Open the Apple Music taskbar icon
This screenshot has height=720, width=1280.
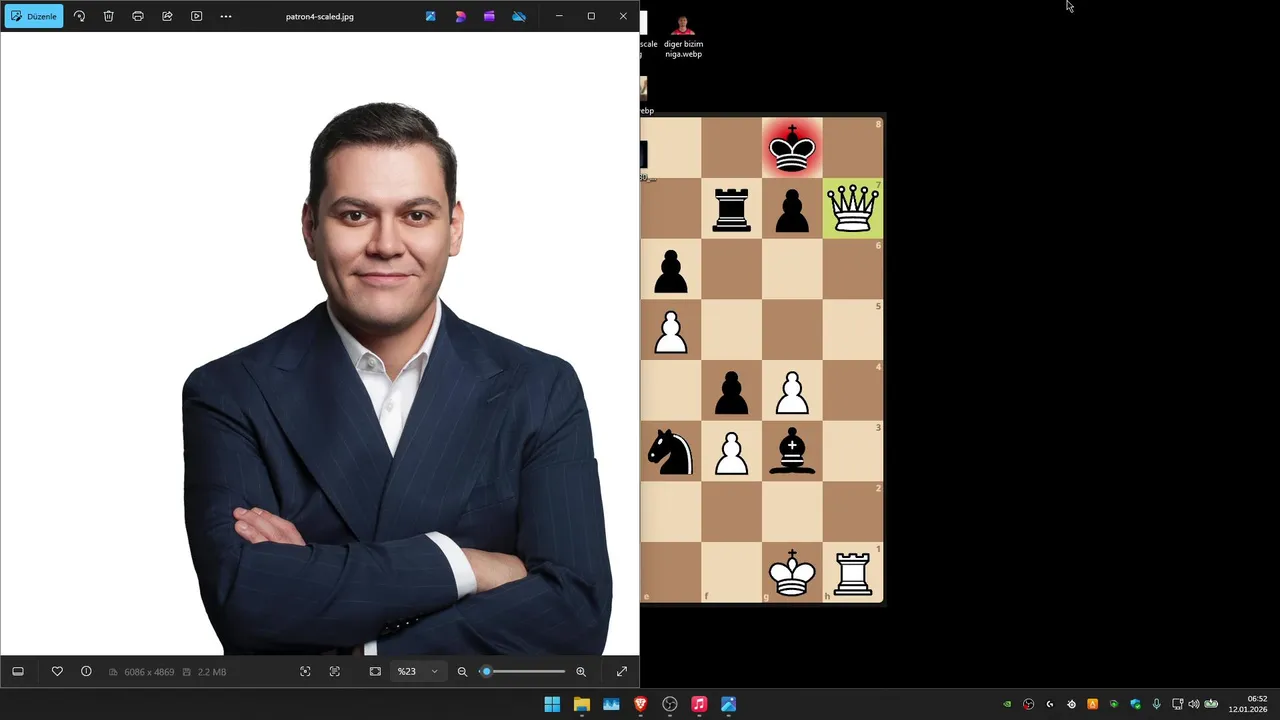click(699, 704)
